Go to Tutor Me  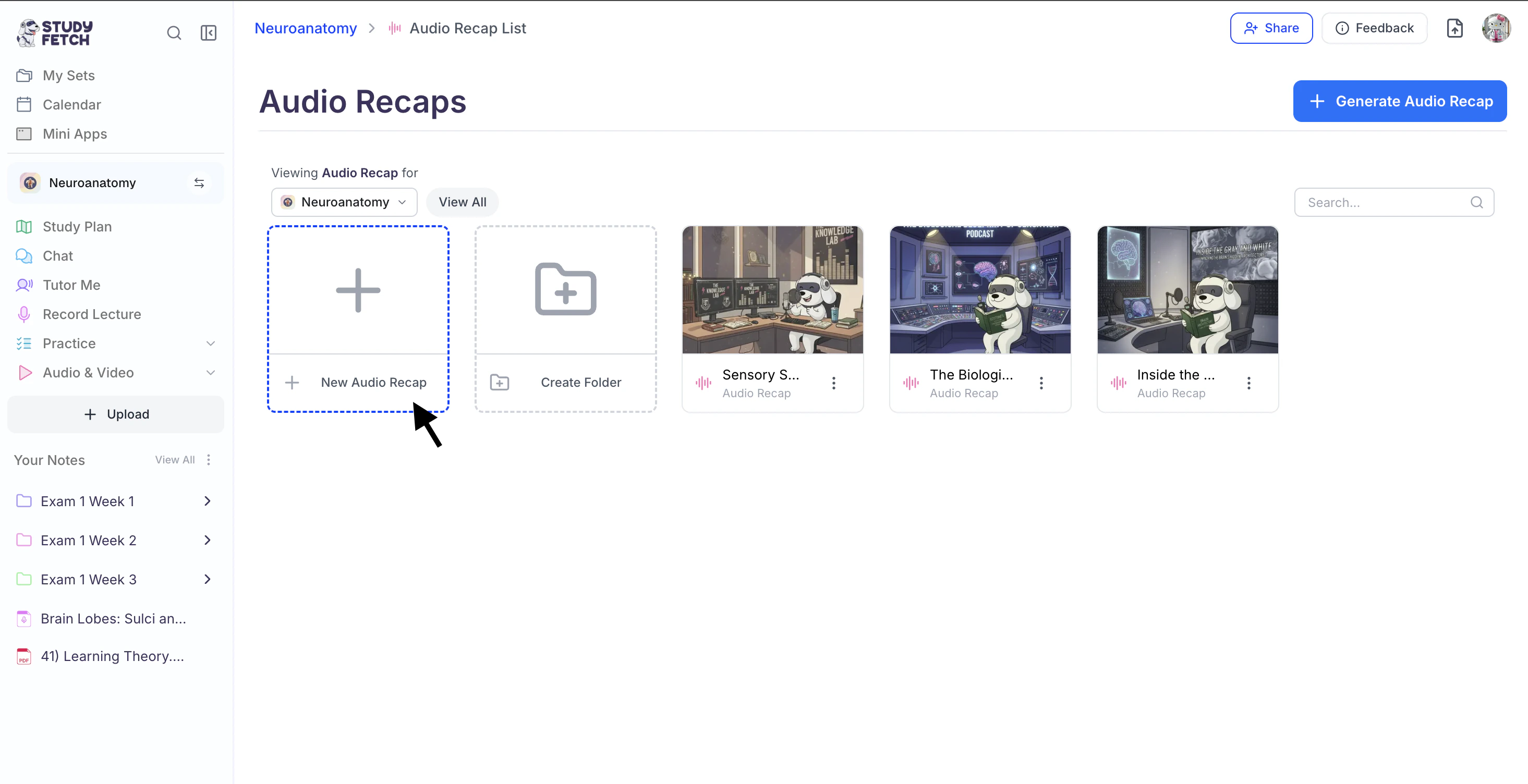click(71, 285)
